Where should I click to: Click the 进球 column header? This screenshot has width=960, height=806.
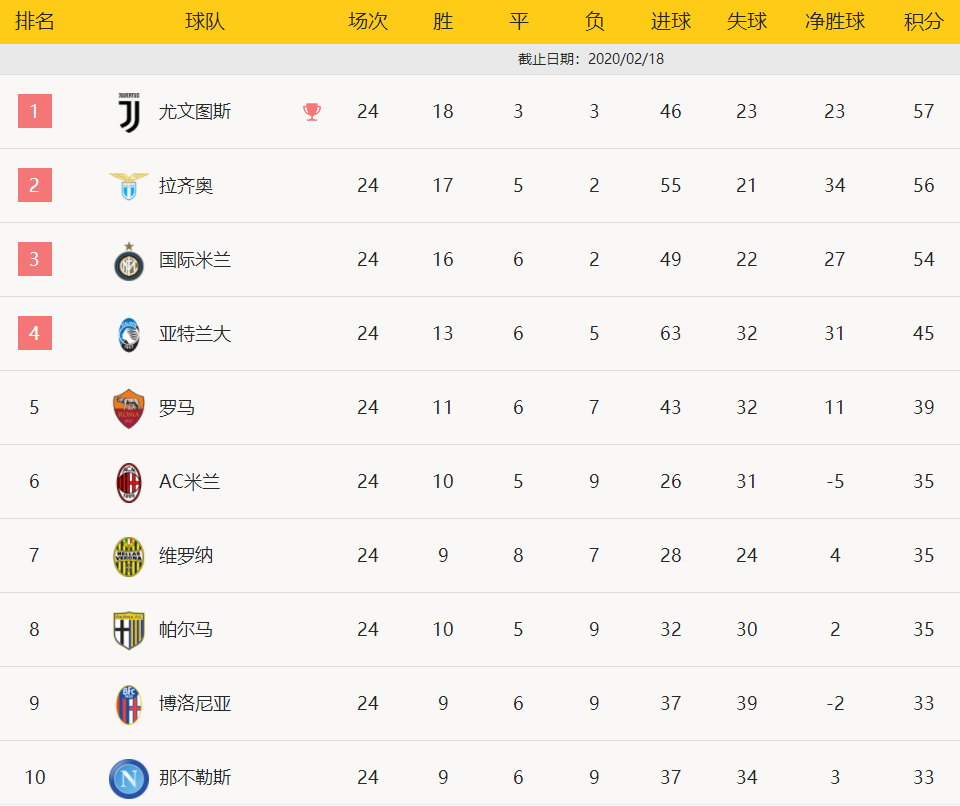click(670, 21)
